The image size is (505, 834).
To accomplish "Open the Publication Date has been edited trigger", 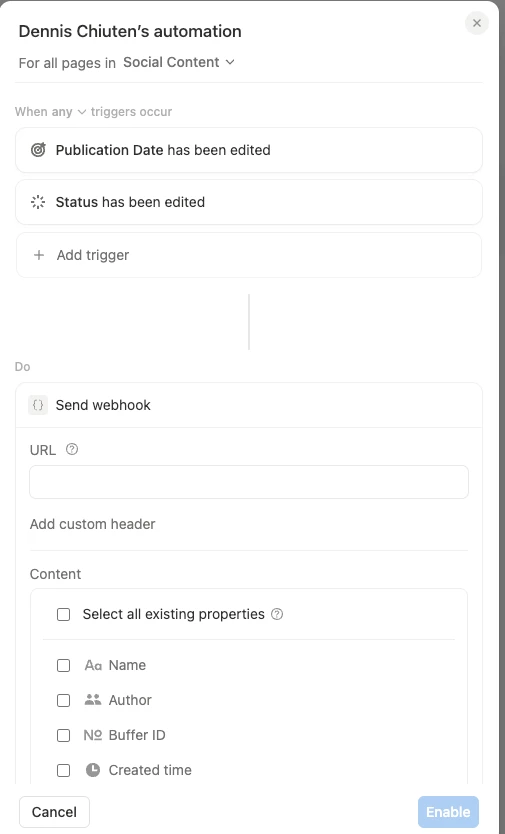I will [249, 150].
